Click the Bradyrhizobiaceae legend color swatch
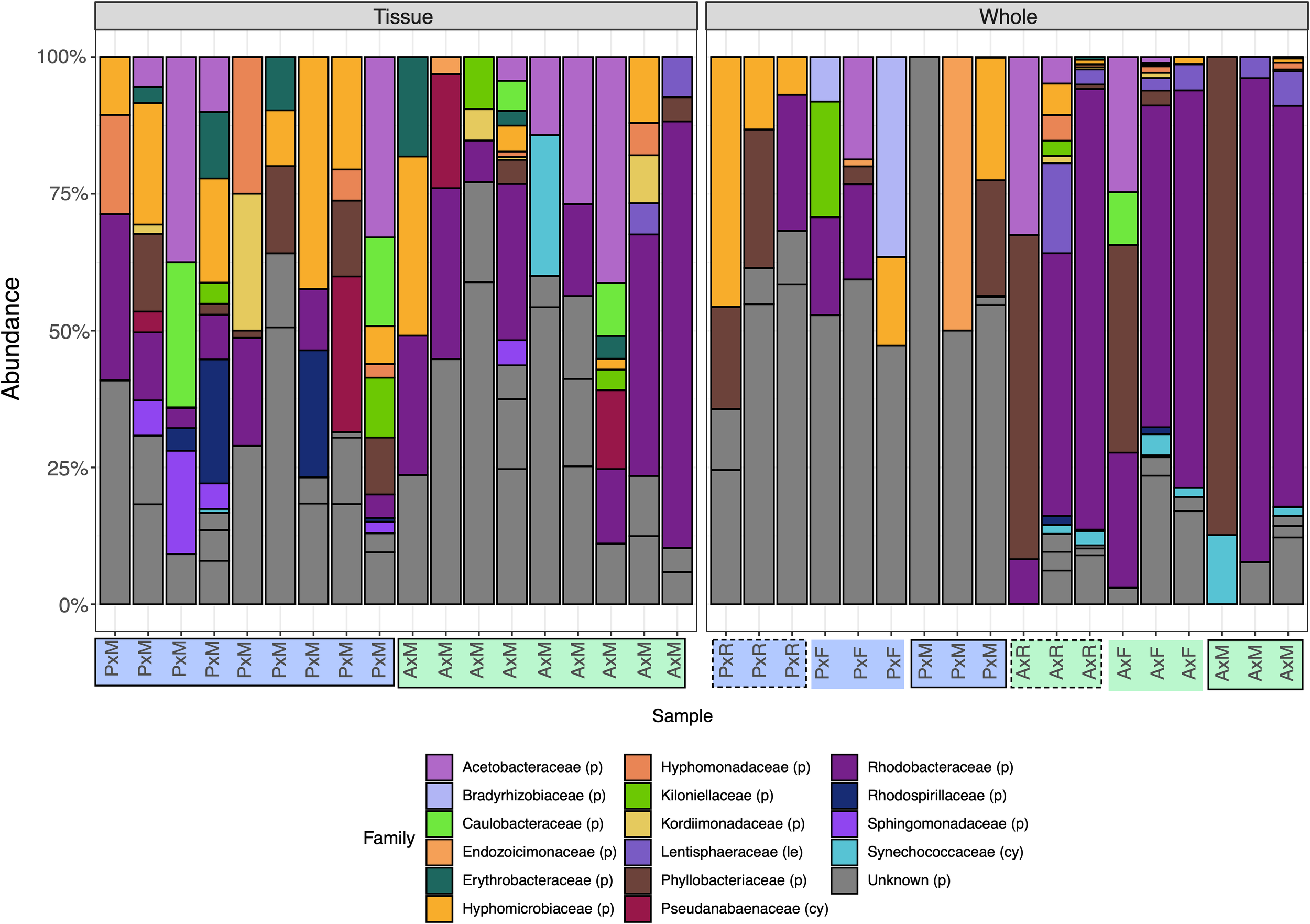This screenshot has height=924, width=1310. click(439, 795)
